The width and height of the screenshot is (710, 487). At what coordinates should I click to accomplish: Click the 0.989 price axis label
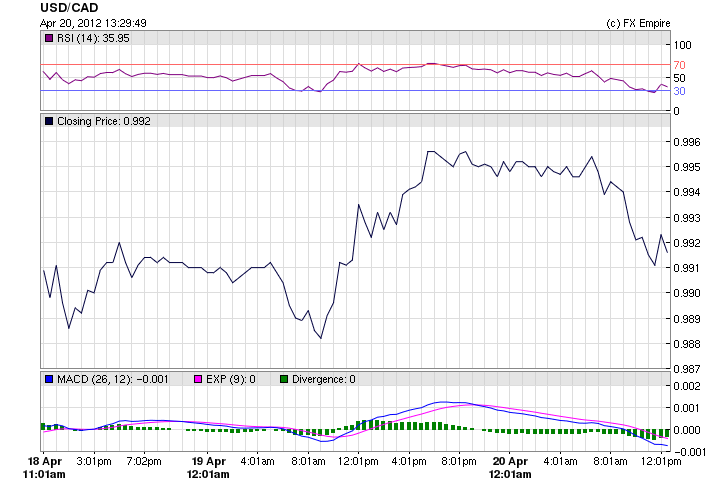click(687, 319)
